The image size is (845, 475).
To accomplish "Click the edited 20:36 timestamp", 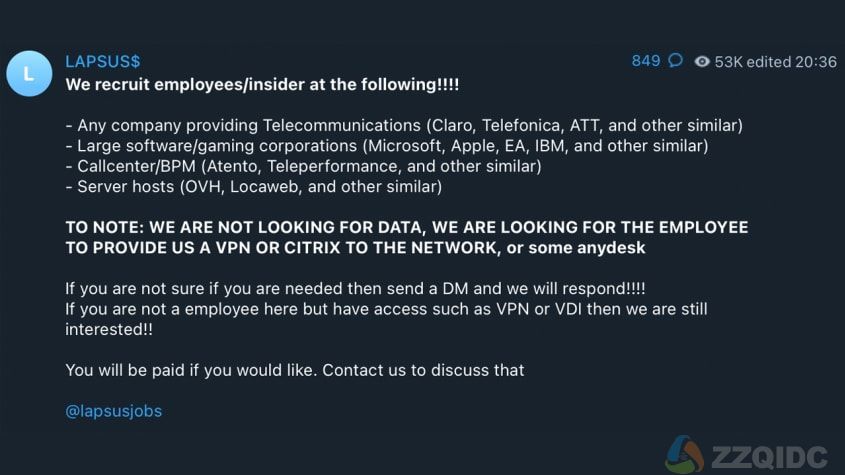I will point(792,62).
